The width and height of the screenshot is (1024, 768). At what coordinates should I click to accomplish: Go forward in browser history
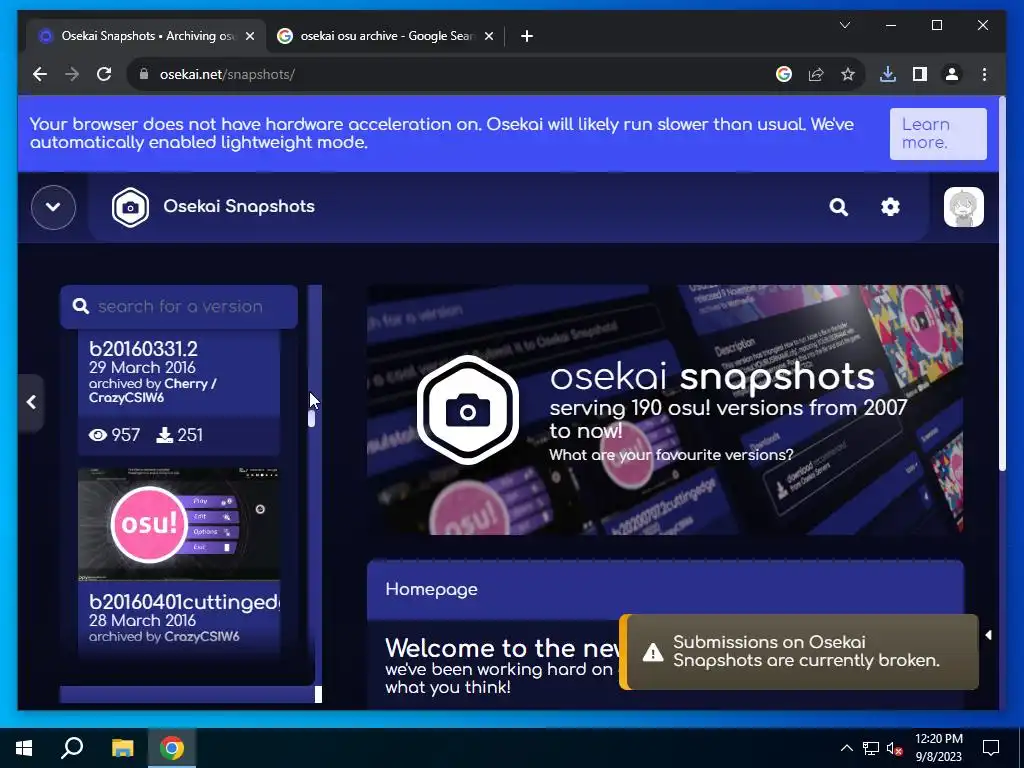[x=72, y=74]
